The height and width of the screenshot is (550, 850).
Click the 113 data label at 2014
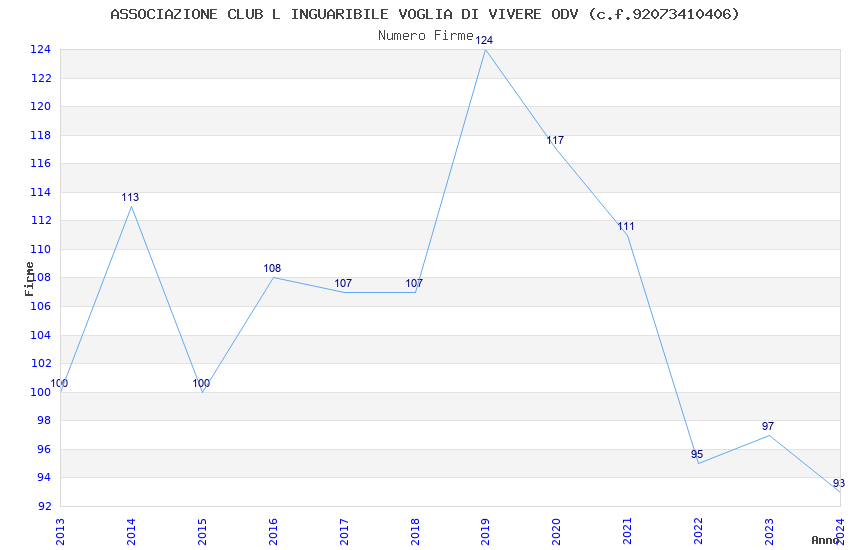pos(130,197)
